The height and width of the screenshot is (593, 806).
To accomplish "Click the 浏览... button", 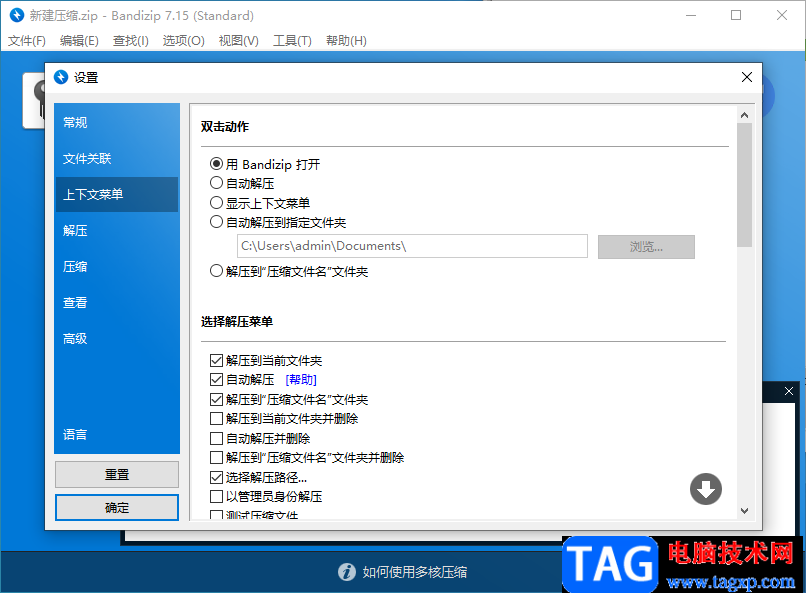I will 646,247.
